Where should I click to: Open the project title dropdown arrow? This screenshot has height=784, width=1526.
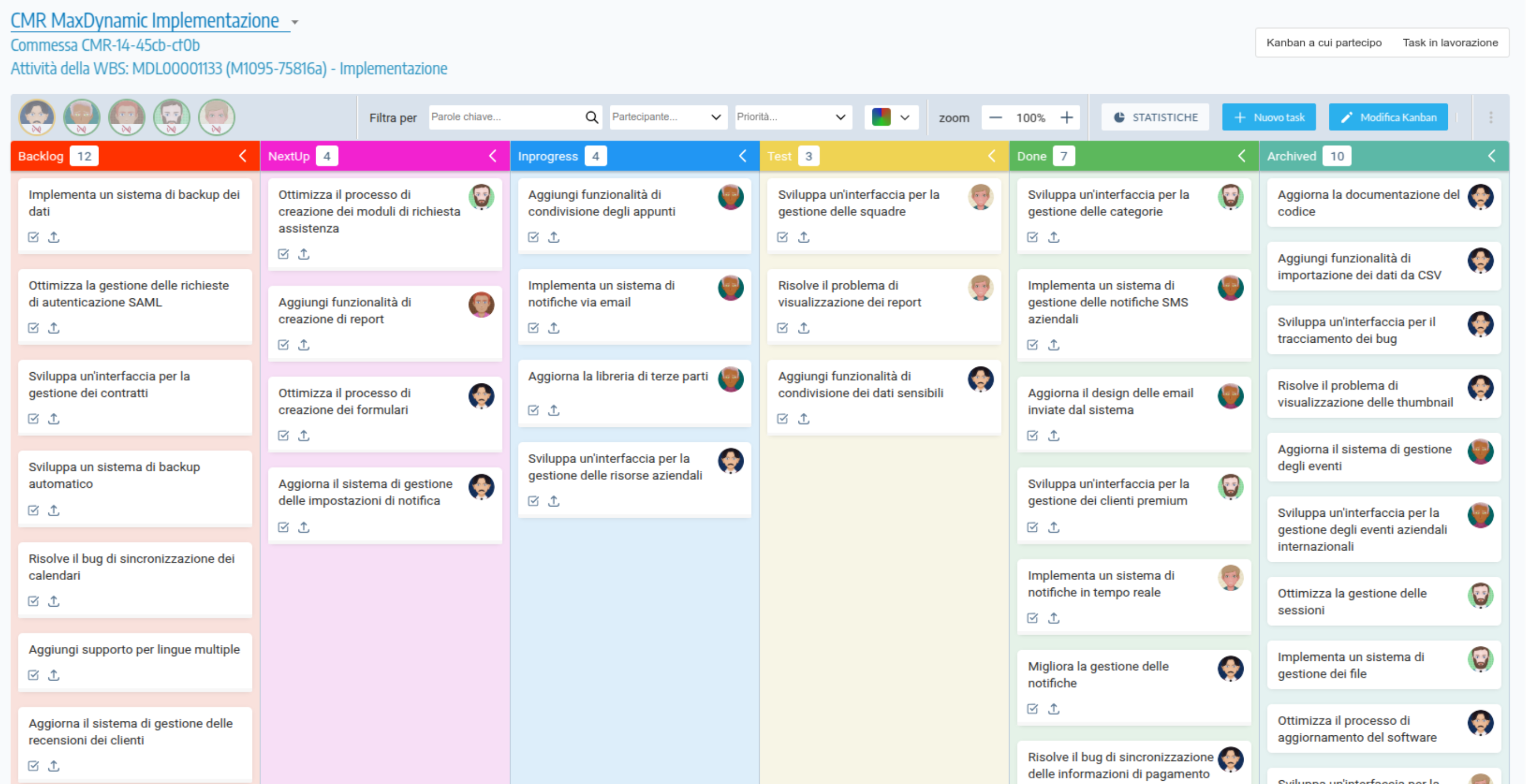(294, 22)
